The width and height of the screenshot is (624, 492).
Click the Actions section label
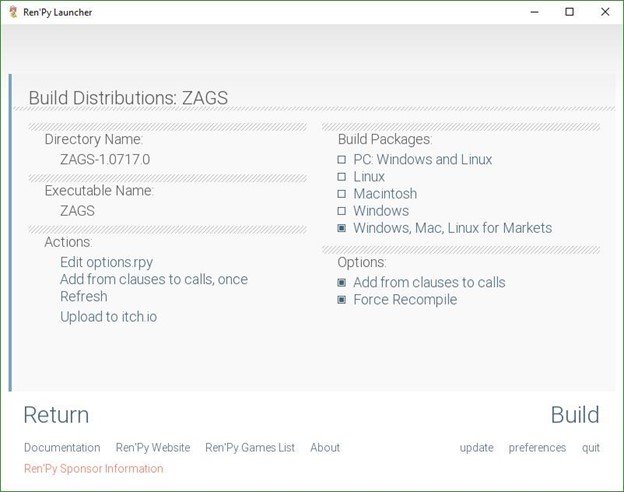pyautogui.click(x=68, y=242)
